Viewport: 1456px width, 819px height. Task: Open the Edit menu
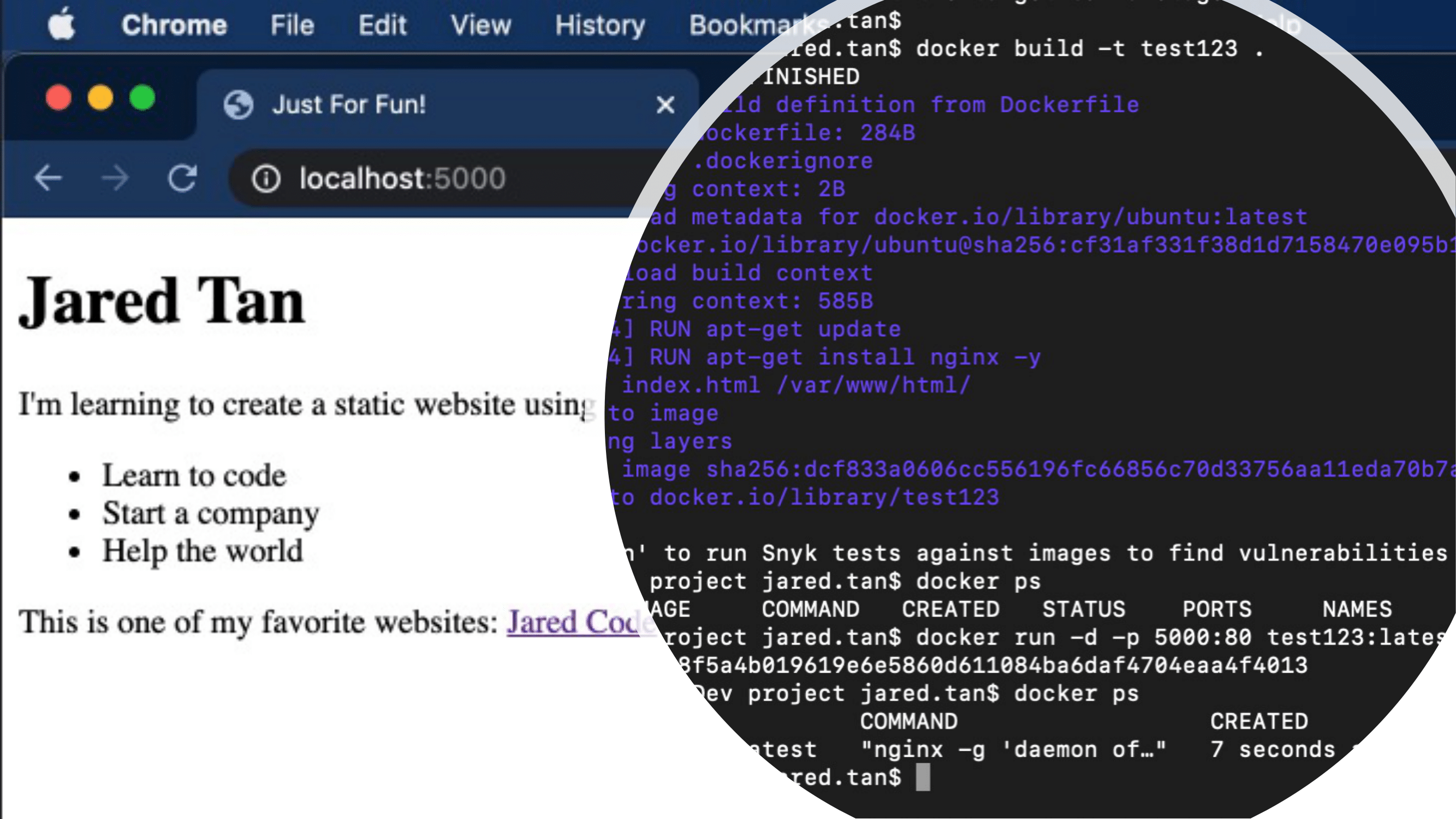click(382, 26)
